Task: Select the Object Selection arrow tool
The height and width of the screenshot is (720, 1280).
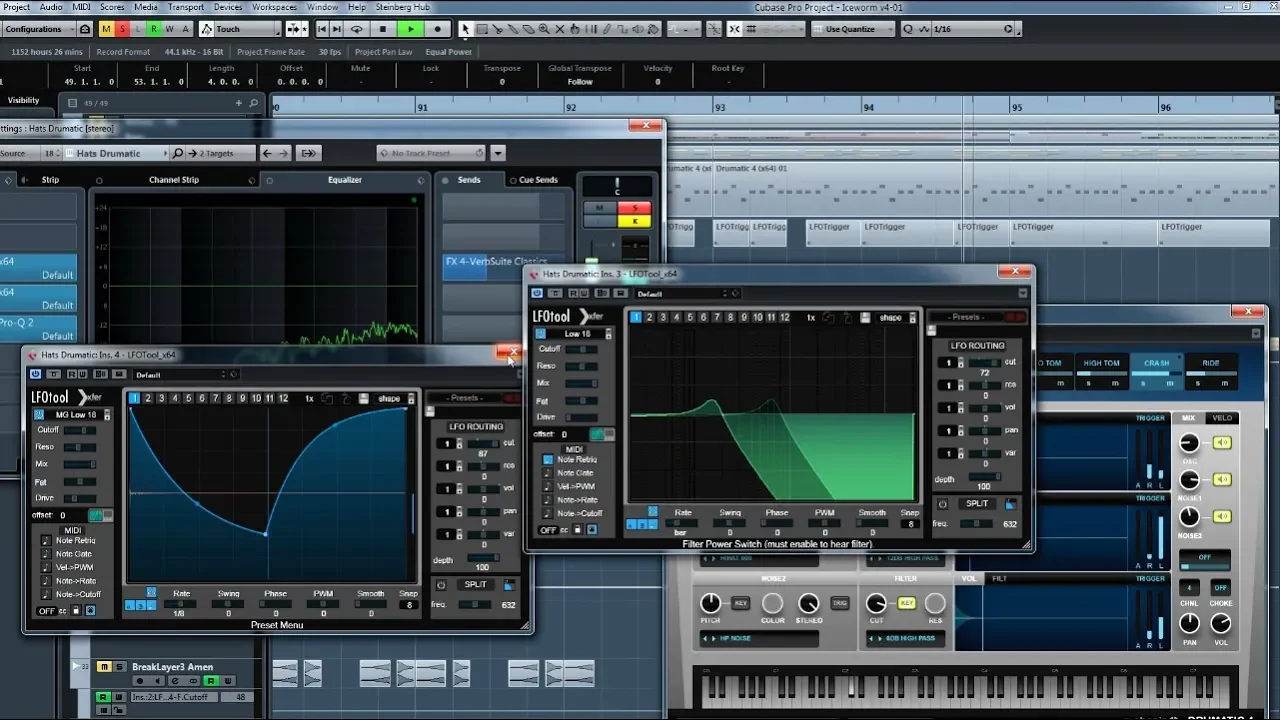Action: point(466,29)
